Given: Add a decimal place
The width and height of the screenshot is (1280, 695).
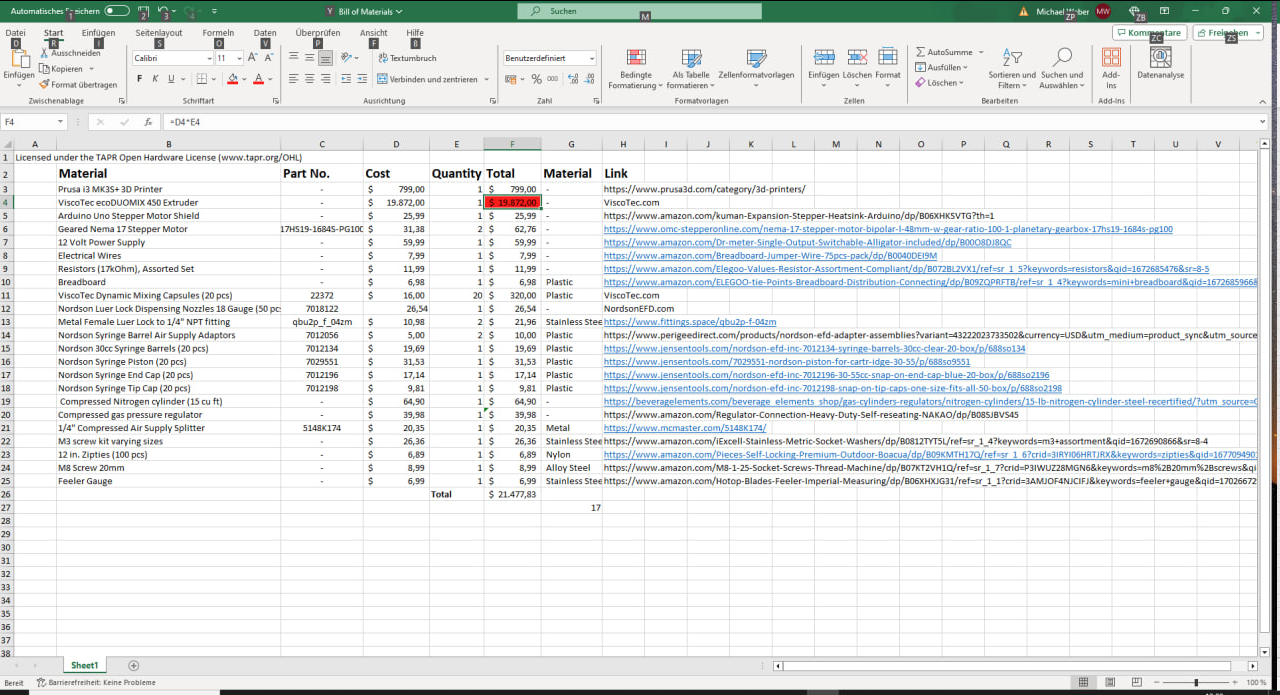Looking at the screenshot, I should pos(573,79).
